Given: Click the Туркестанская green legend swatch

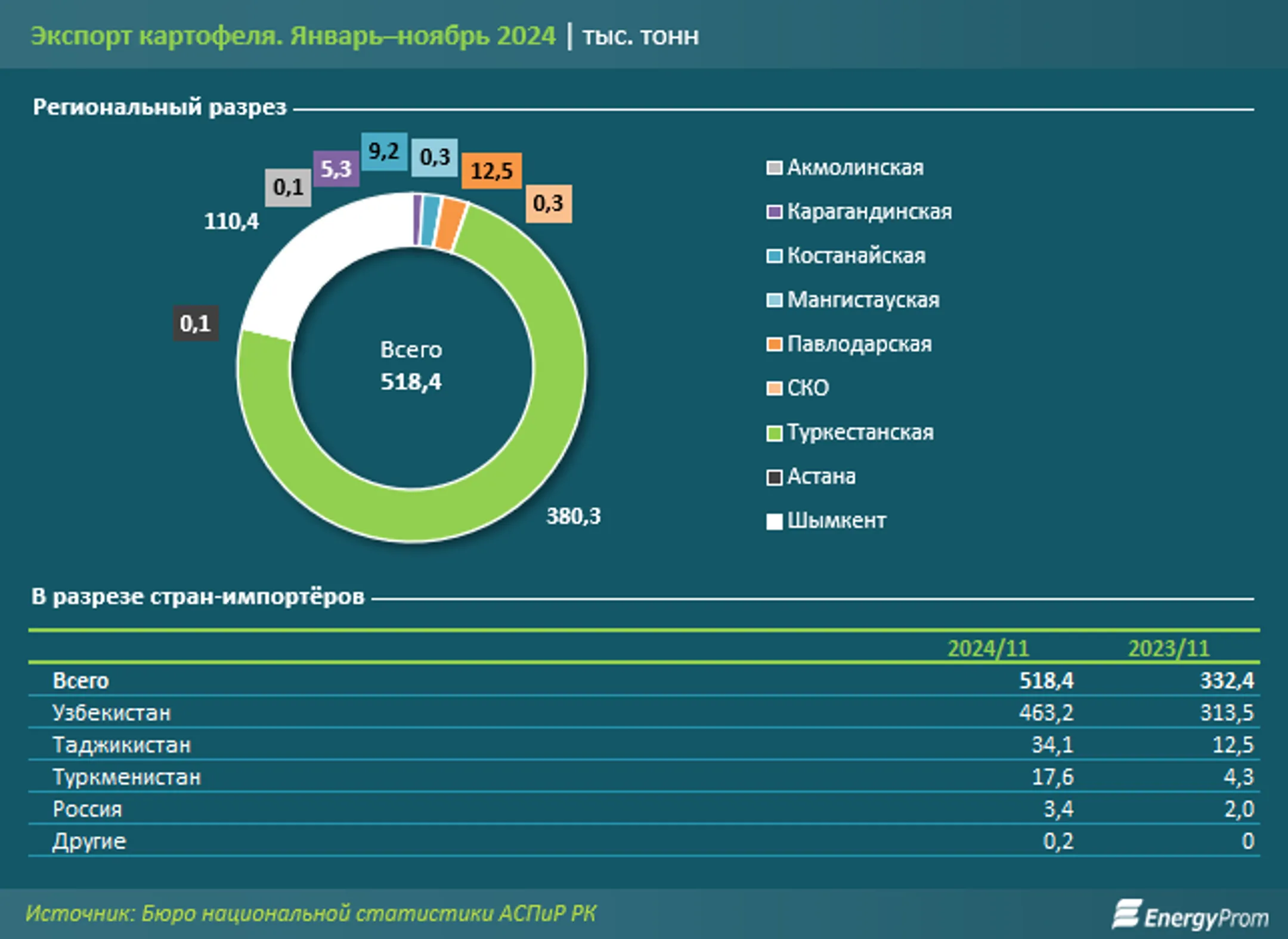Looking at the screenshot, I should tap(774, 433).
